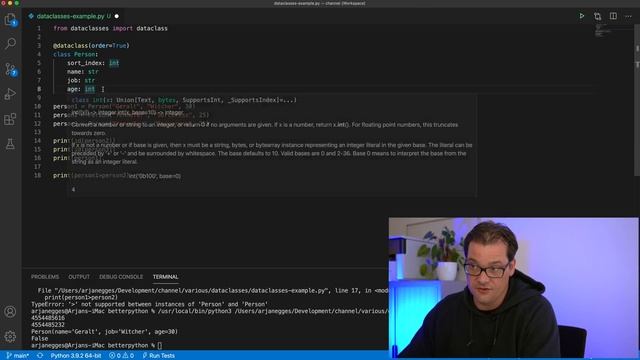
Task: Switch to the DEBUG CONSOLE panel tab
Action: tap(121, 277)
